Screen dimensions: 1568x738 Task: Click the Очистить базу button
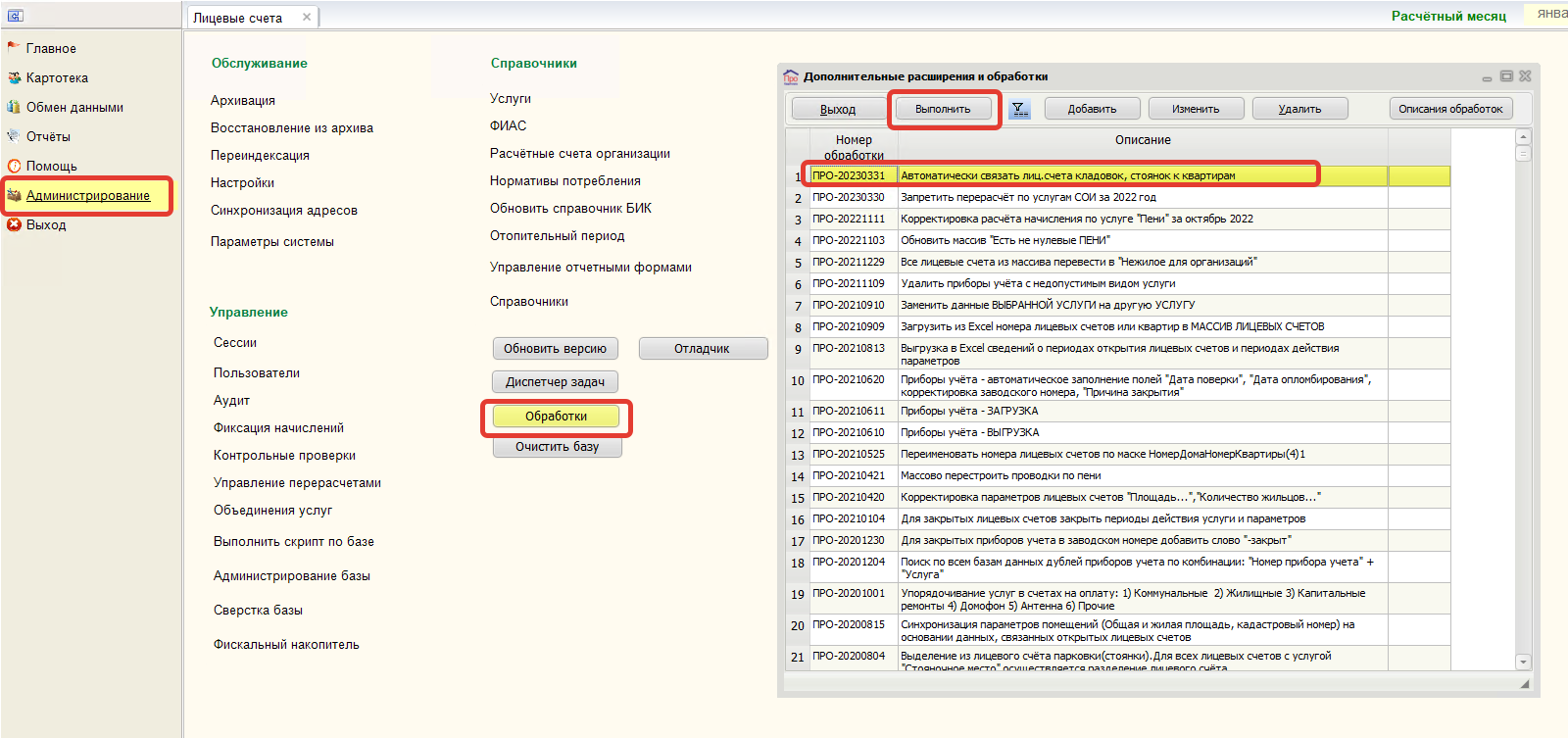coord(557,447)
